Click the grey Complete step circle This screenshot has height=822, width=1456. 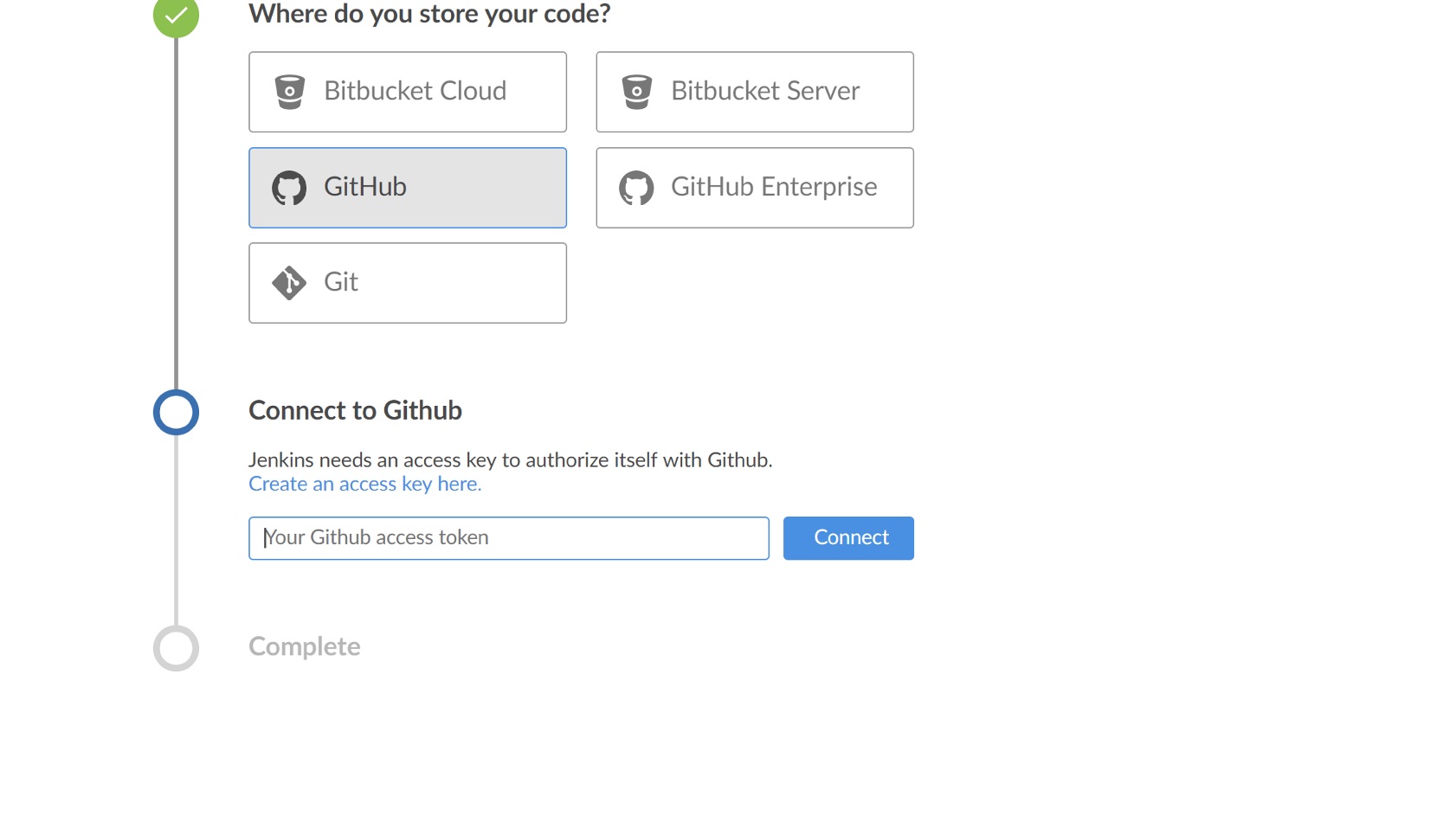coord(176,648)
